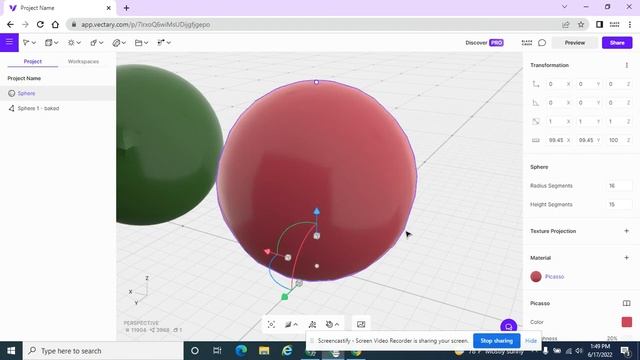The width and height of the screenshot is (640, 360).
Task: Click the red X-axis gizmo arrow
Action: 267,251
